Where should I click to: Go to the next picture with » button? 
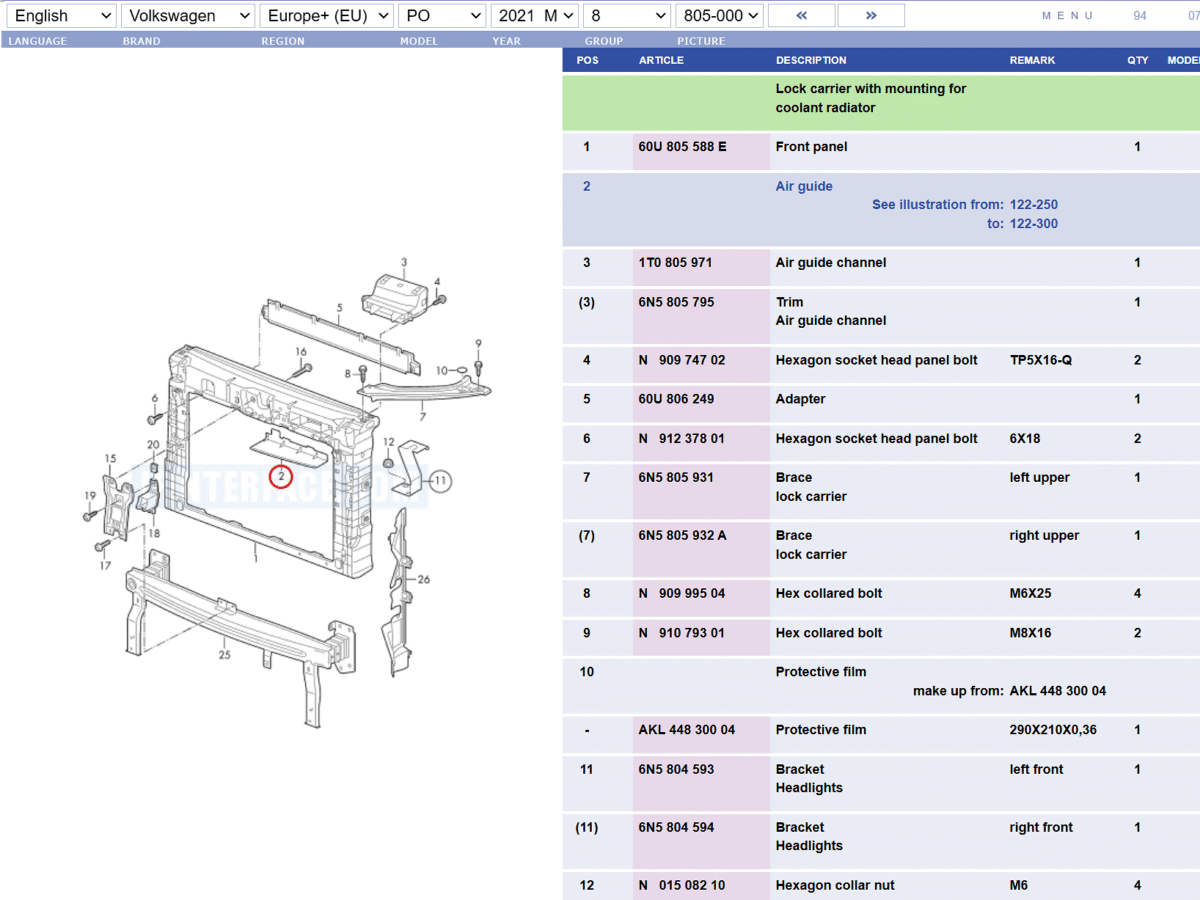[x=871, y=16]
